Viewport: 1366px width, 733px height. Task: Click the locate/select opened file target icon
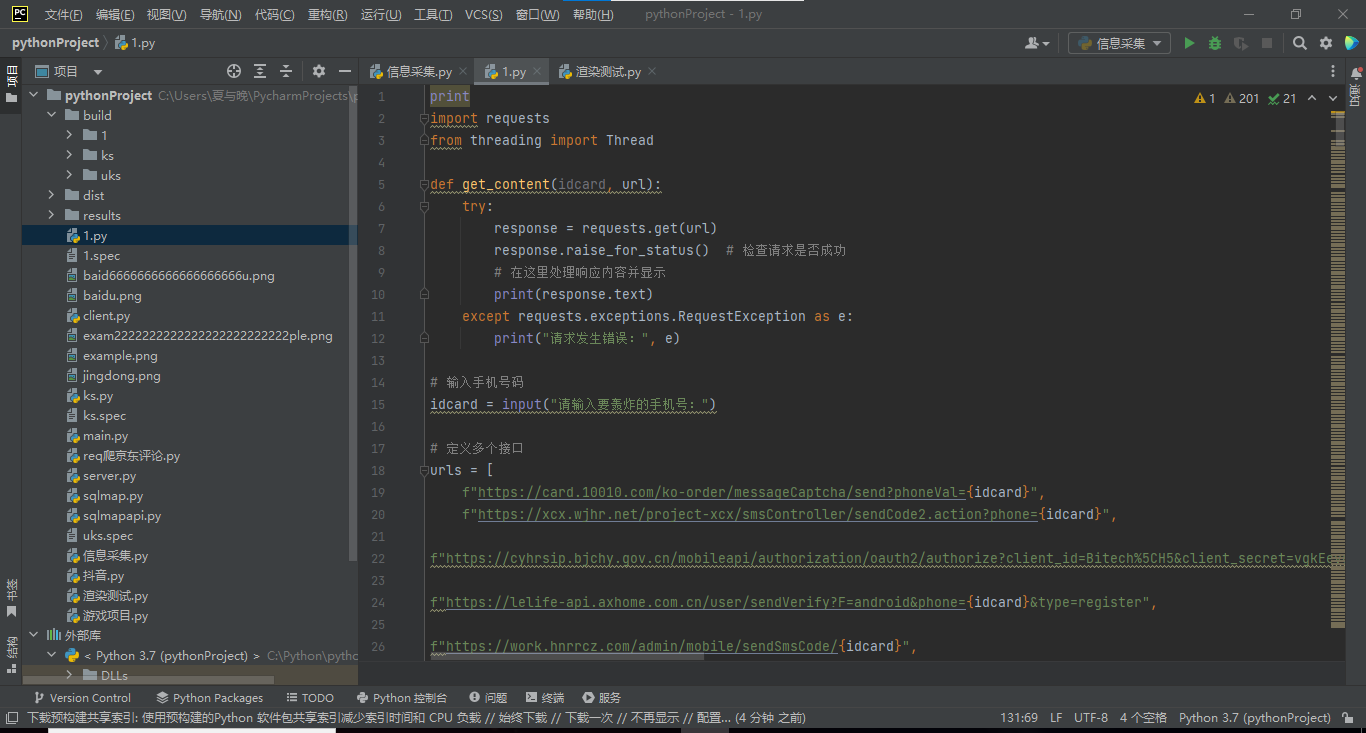[234, 71]
